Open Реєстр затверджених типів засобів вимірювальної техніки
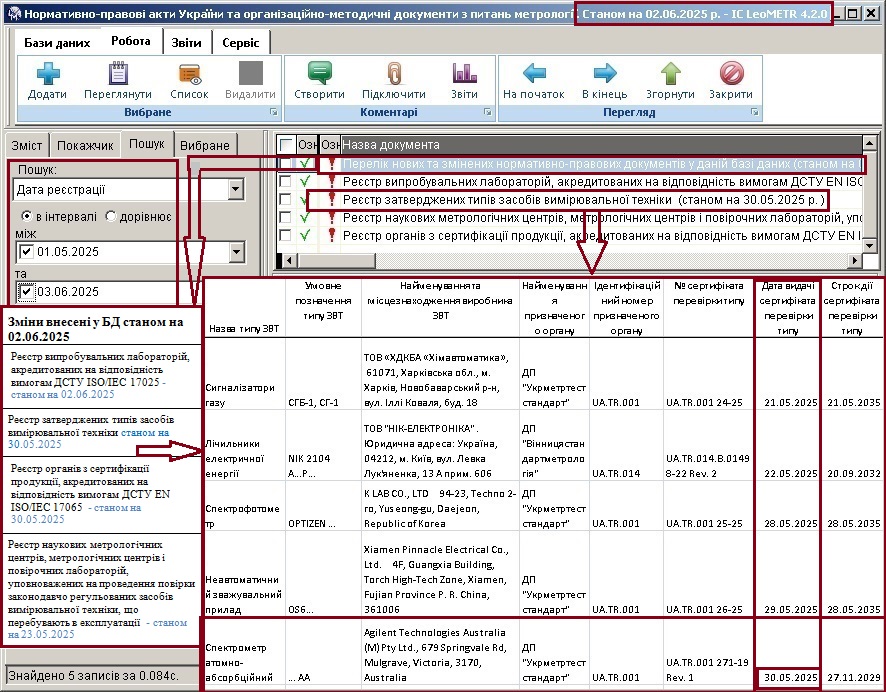Screen dimensions: 886x692 584,199
